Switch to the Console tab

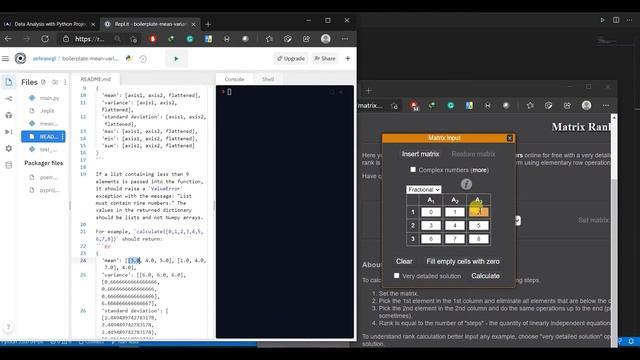pos(234,79)
